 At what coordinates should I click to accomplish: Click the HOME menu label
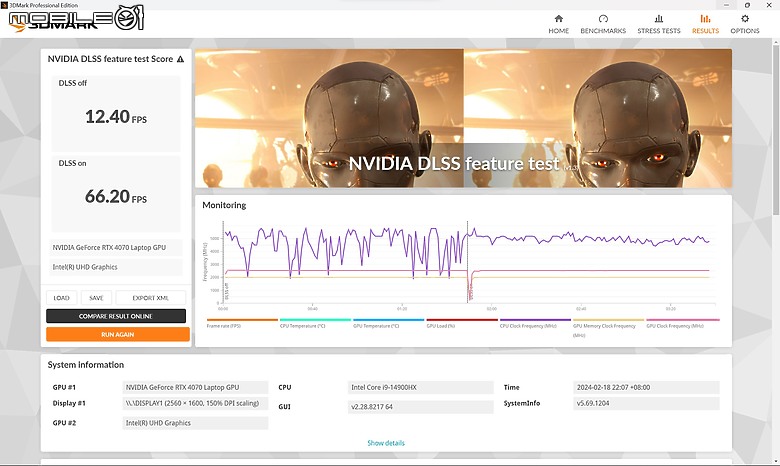tap(559, 31)
